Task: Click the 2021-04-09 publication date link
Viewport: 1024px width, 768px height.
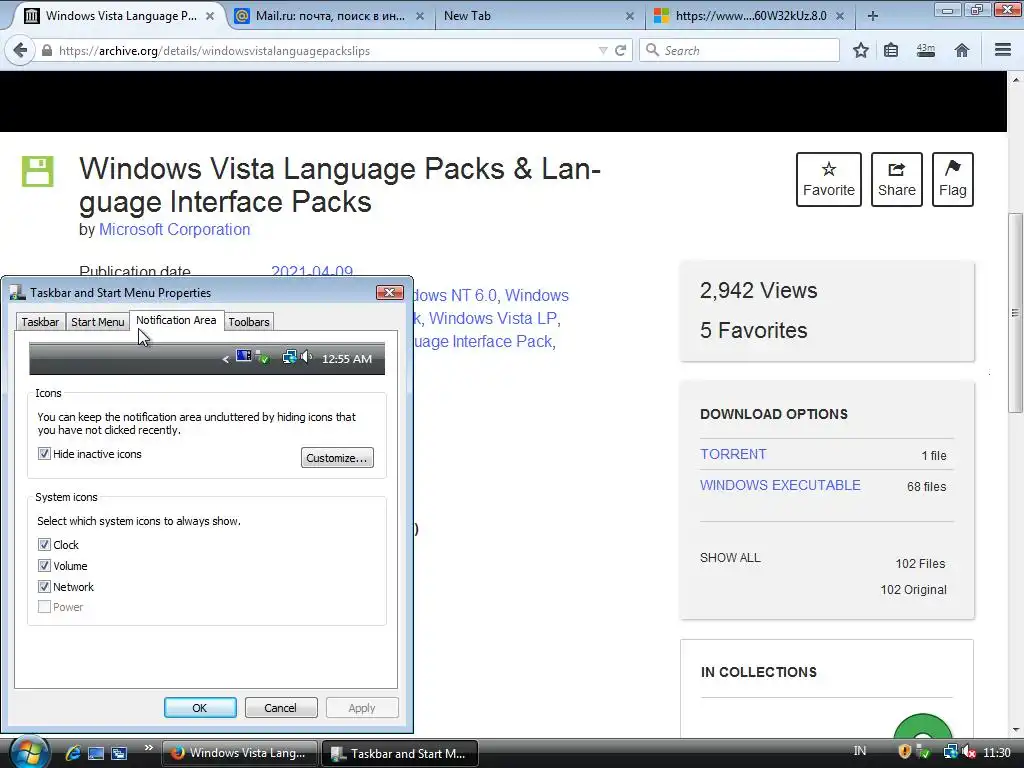Action: pyautogui.click(x=312, y=271)
